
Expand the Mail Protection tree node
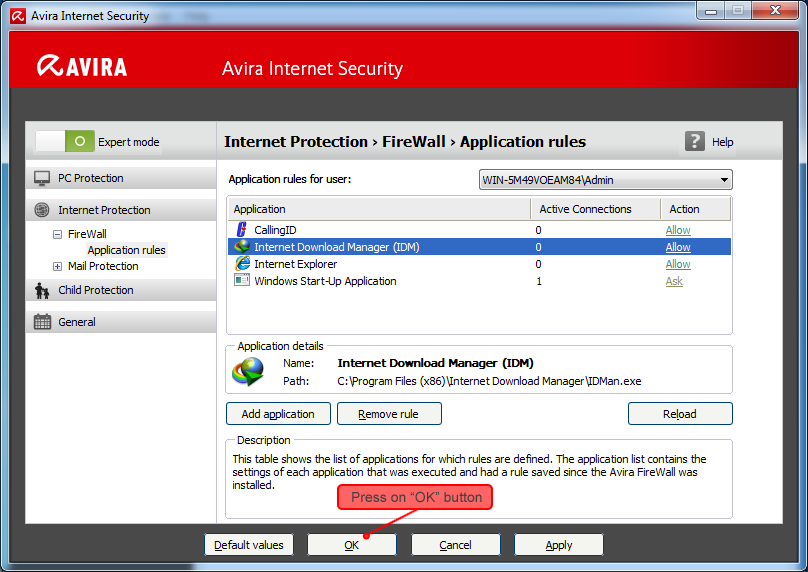click(x=57, y=266)
